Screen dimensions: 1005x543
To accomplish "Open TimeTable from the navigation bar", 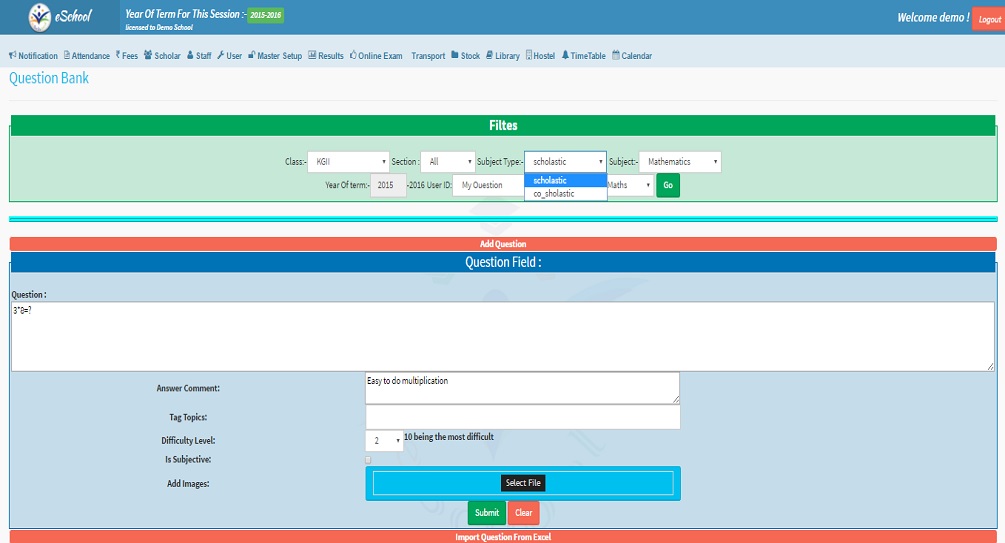I will coord(565,56).
